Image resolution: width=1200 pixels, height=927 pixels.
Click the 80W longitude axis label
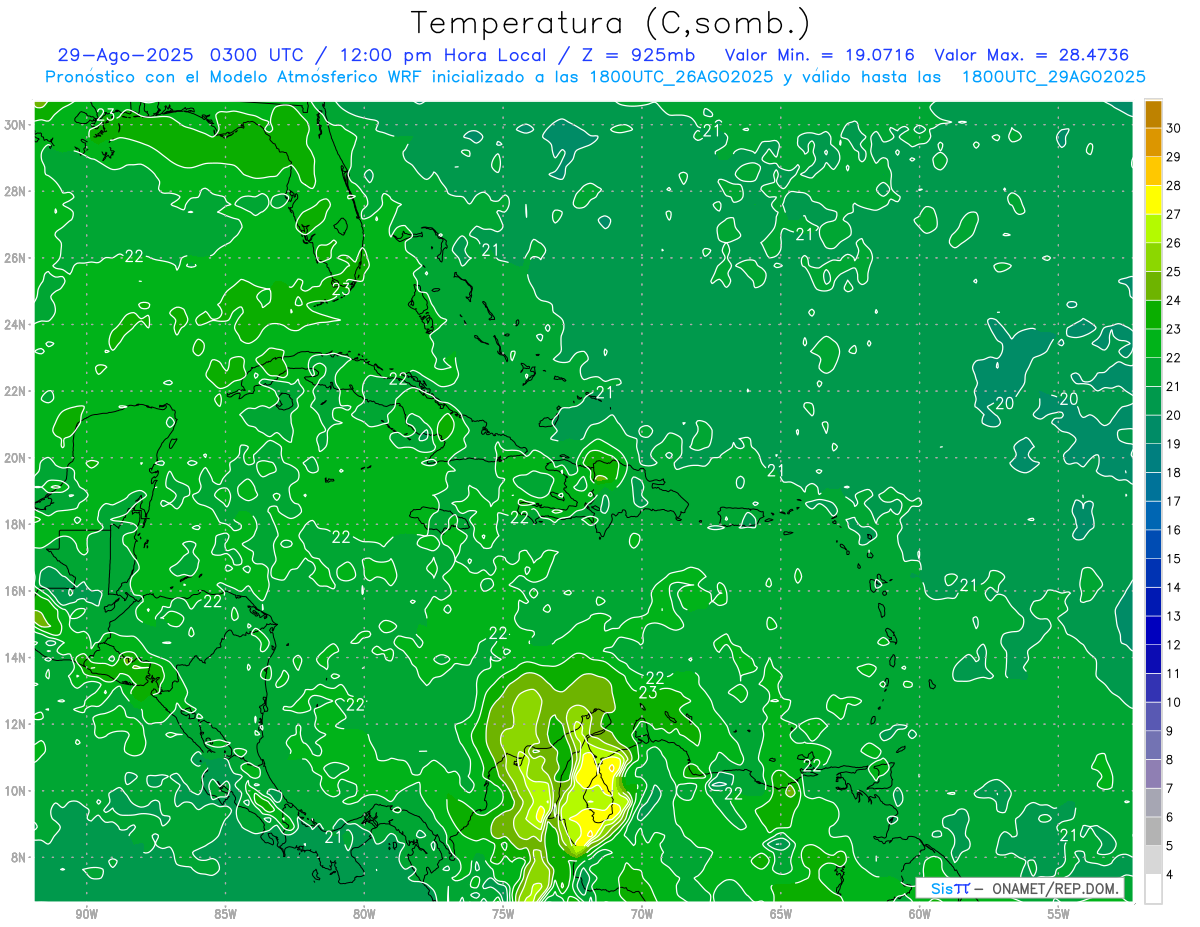click(x=364, y=914)
